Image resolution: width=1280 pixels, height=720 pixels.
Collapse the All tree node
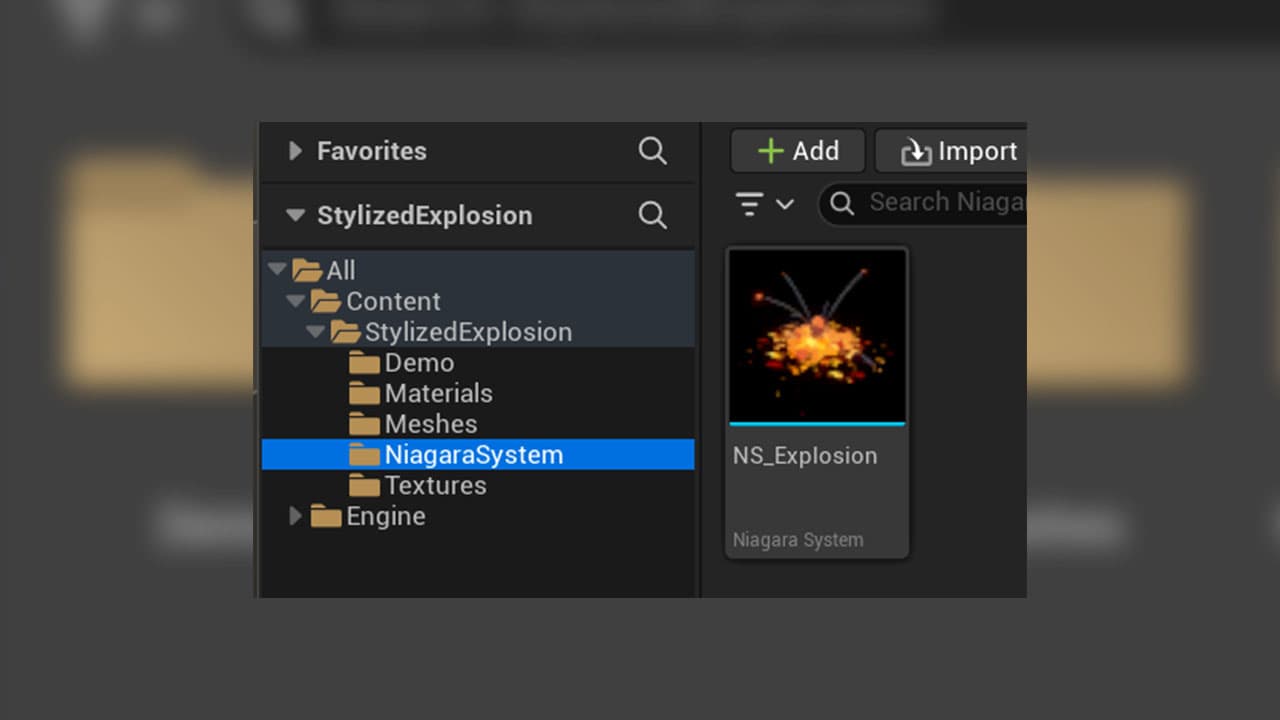277,270
